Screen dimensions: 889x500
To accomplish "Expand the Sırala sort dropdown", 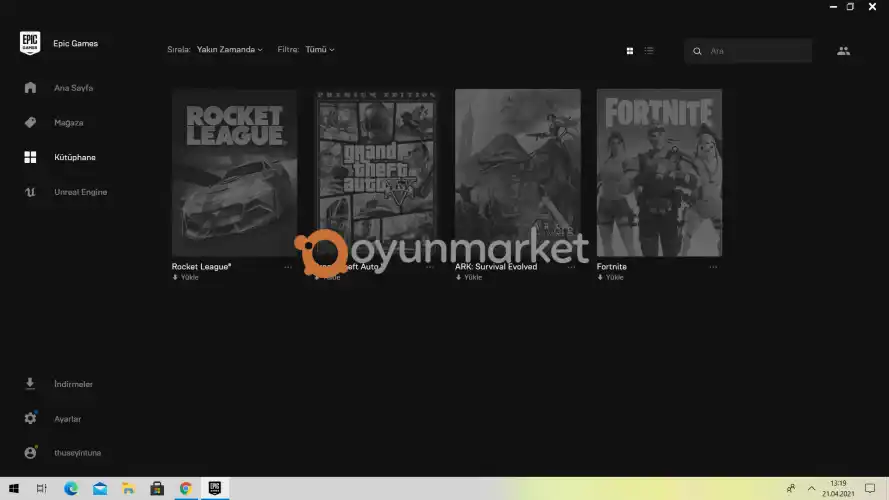I will [229, 49].
